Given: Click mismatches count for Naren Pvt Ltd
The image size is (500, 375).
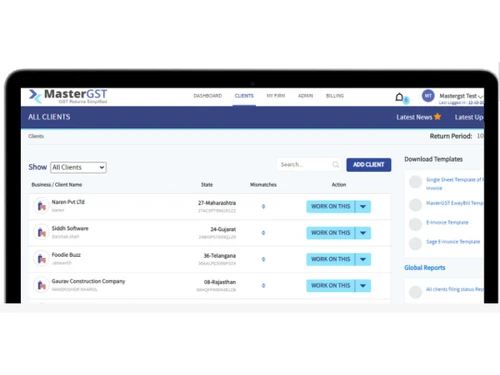Looking at the screenshot, I should [263, 207].
